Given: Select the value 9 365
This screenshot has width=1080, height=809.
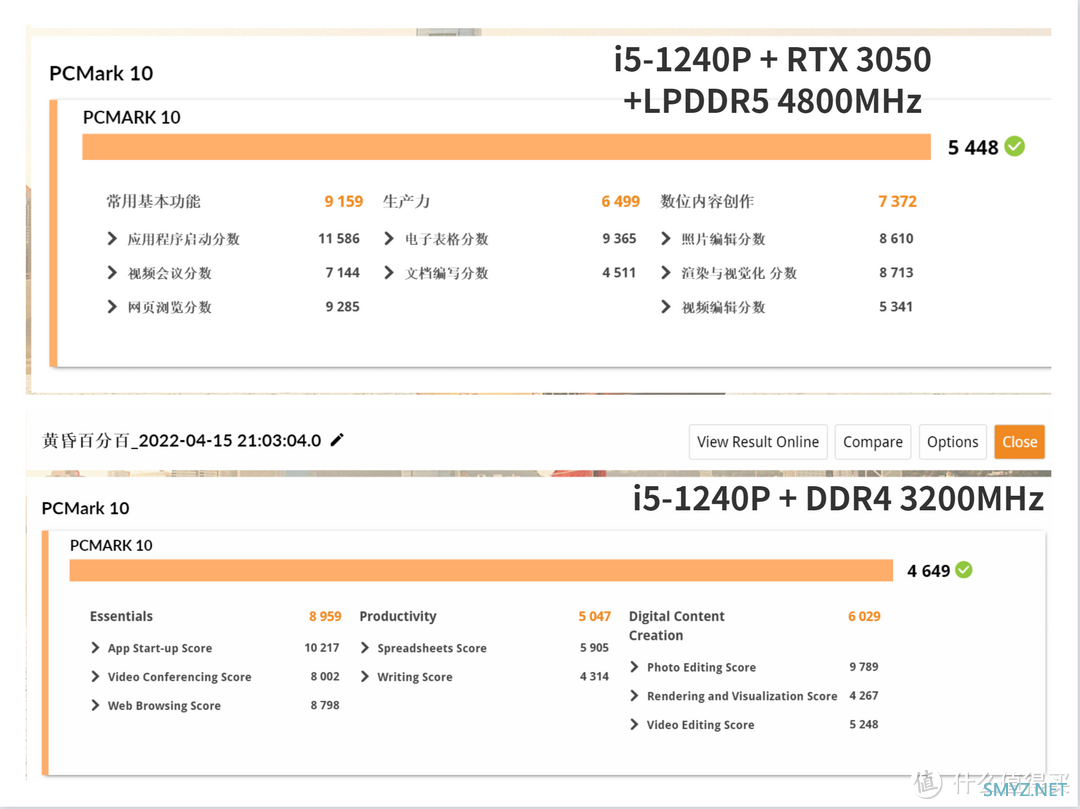Looking at the screenshot, I should [619, 238].
